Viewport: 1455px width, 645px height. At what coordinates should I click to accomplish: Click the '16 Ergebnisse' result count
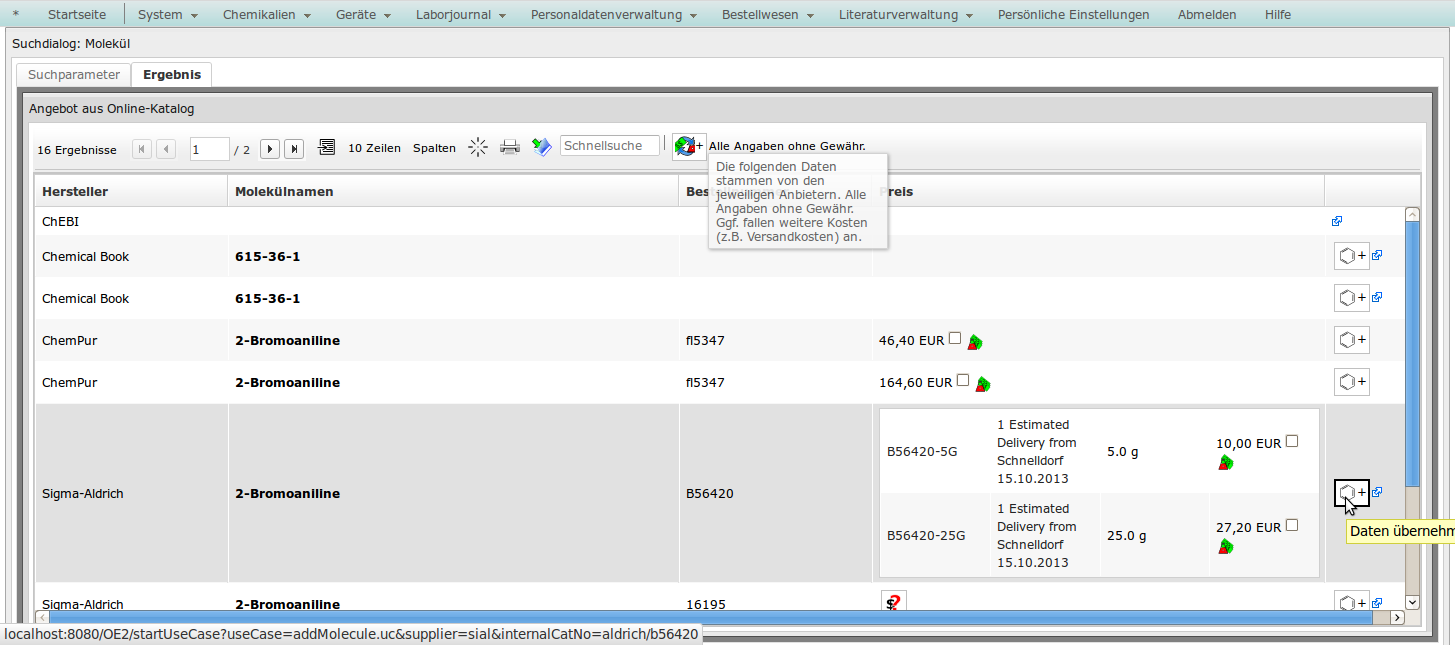tap(77, 150)
